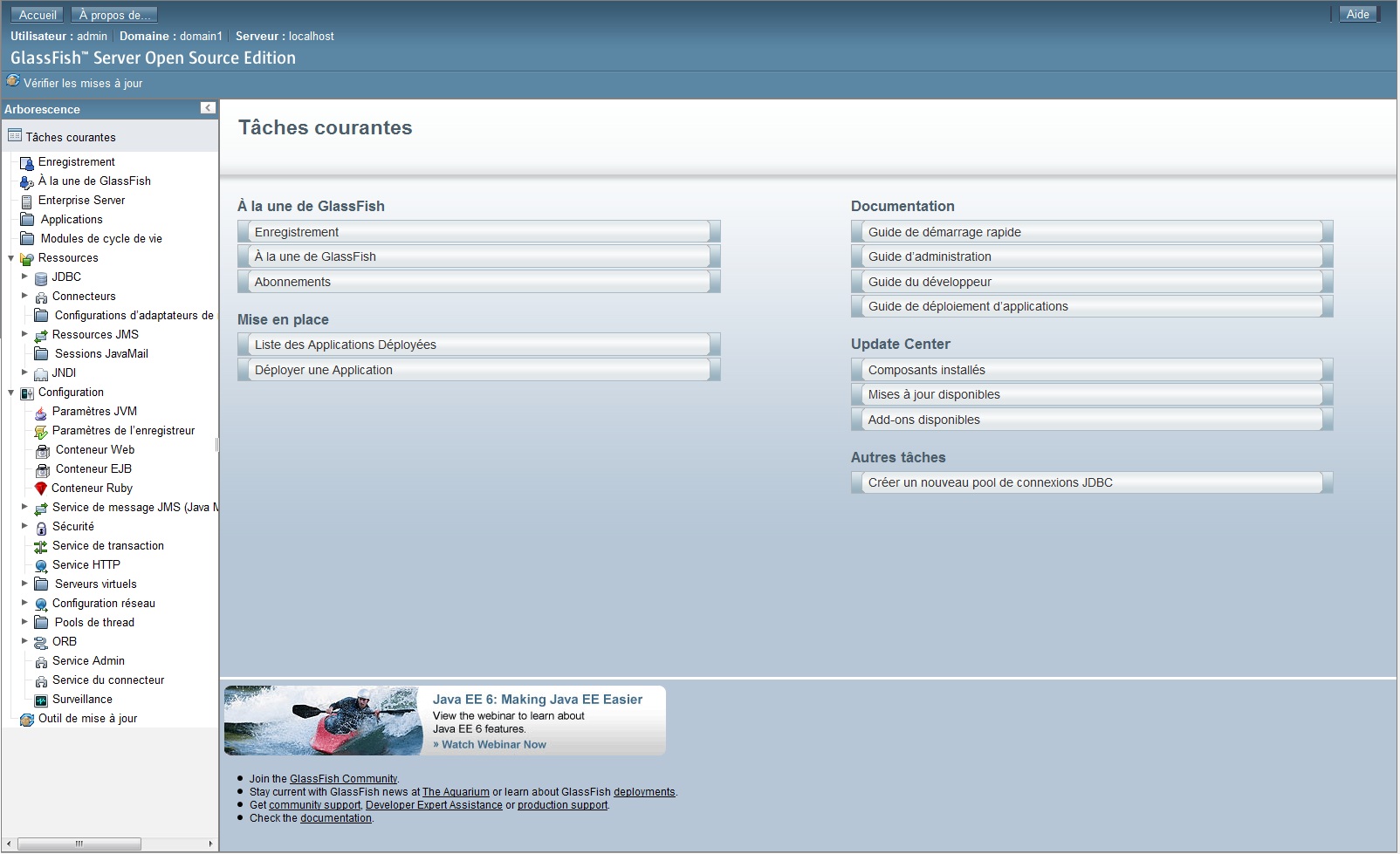Click the Service HTTP globe icon
This screenshot has width=1400, height=854.
[x=41, y=565]
